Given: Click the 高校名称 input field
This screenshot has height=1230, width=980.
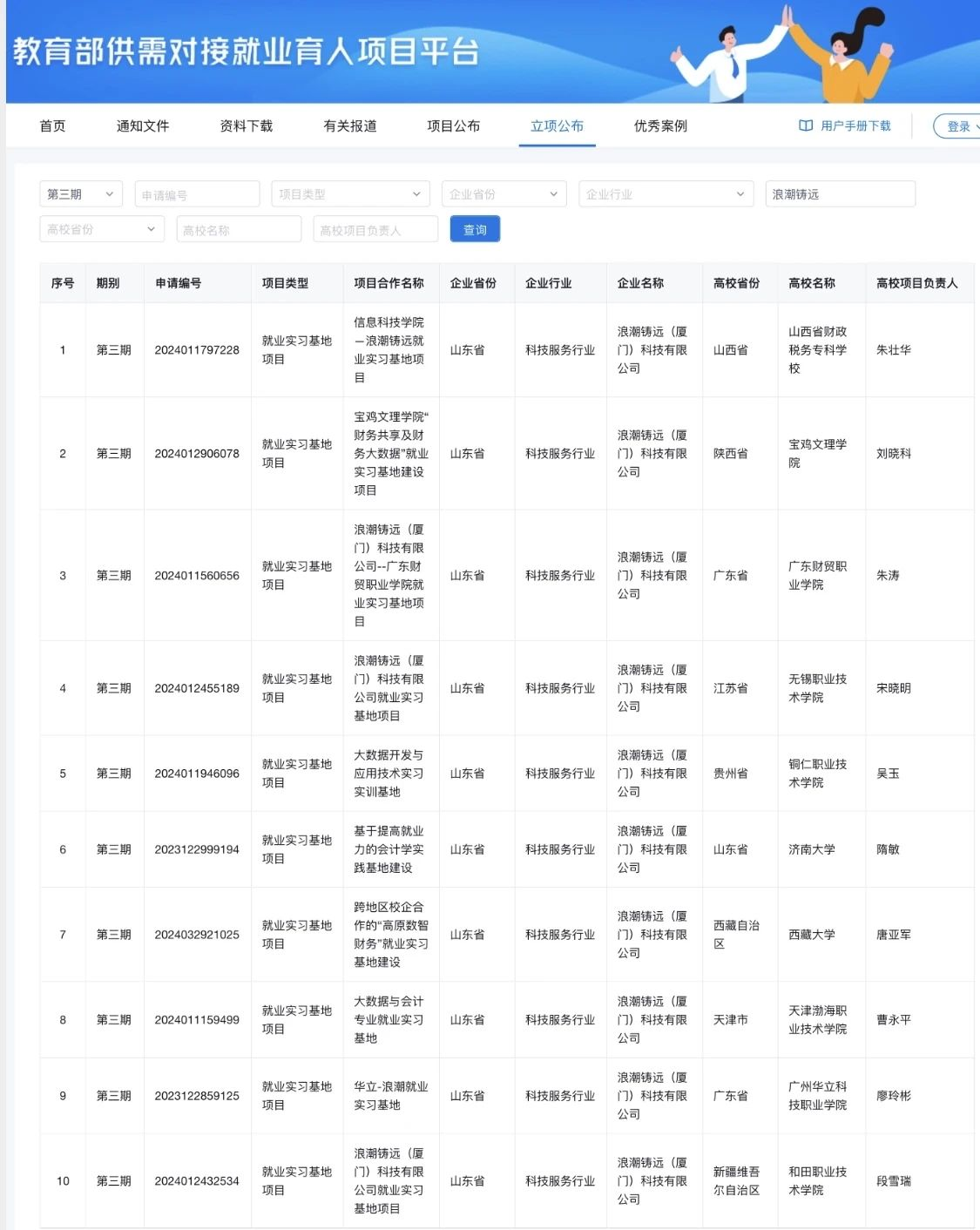Looking at the screenshot, I should 240,230.
